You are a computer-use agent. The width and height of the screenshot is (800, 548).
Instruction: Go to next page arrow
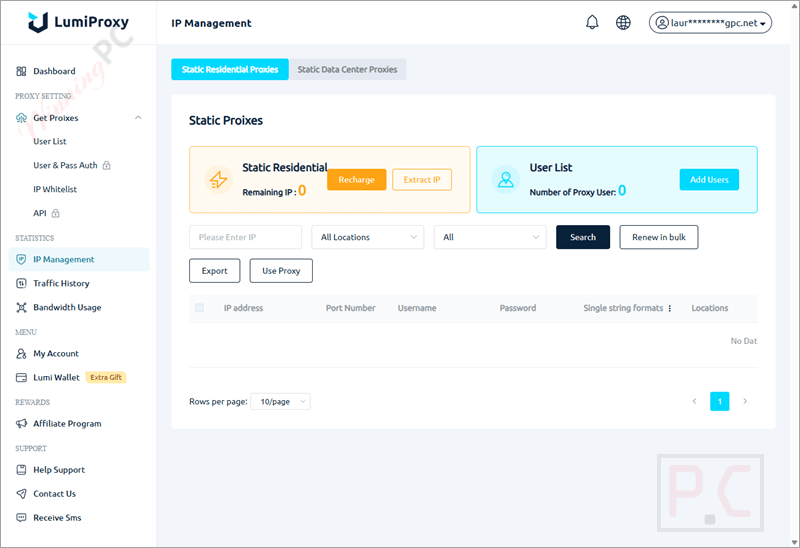(745, 401)
